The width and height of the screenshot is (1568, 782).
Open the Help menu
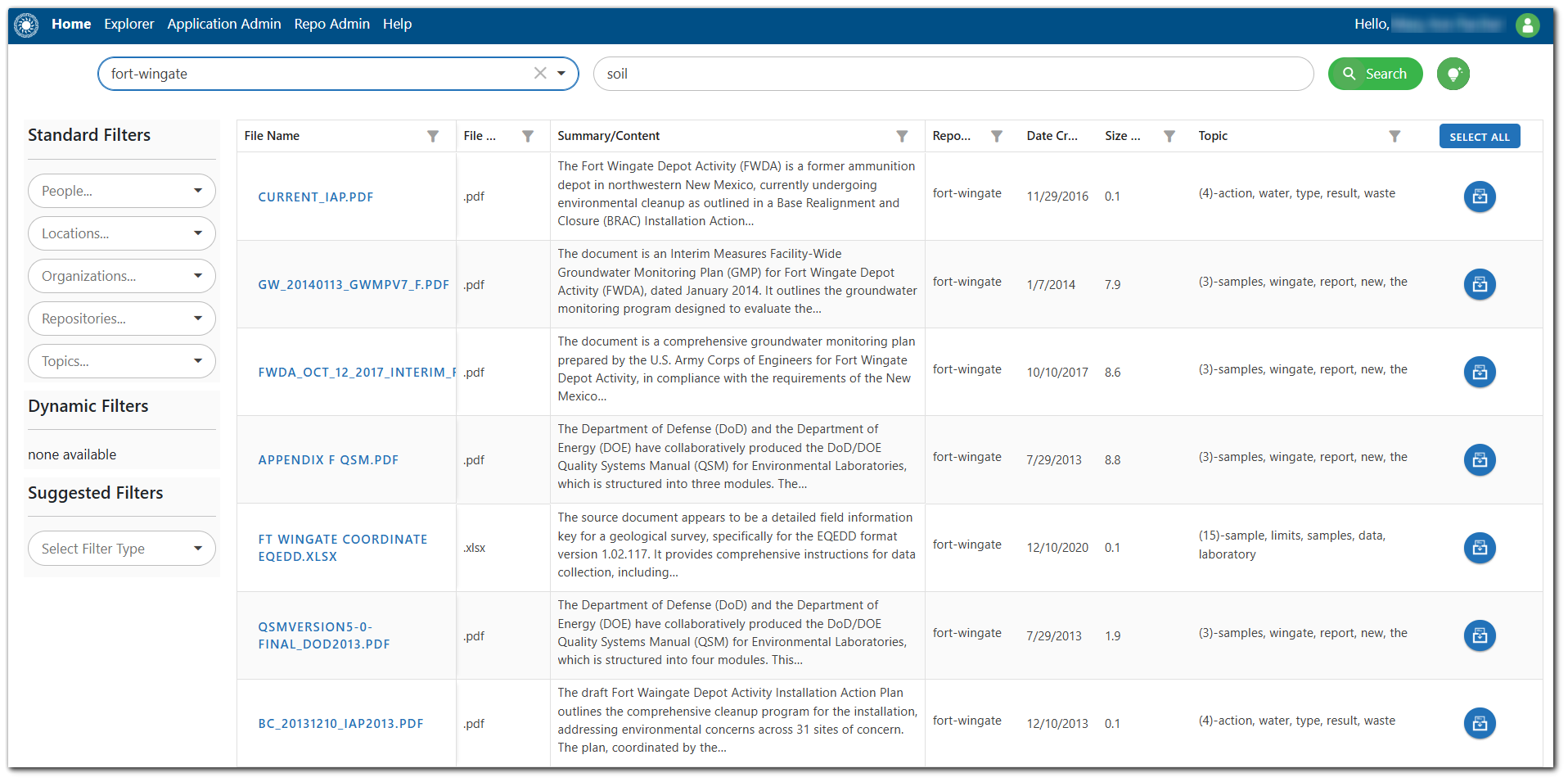pyautogui.click(x=398, y=25)
